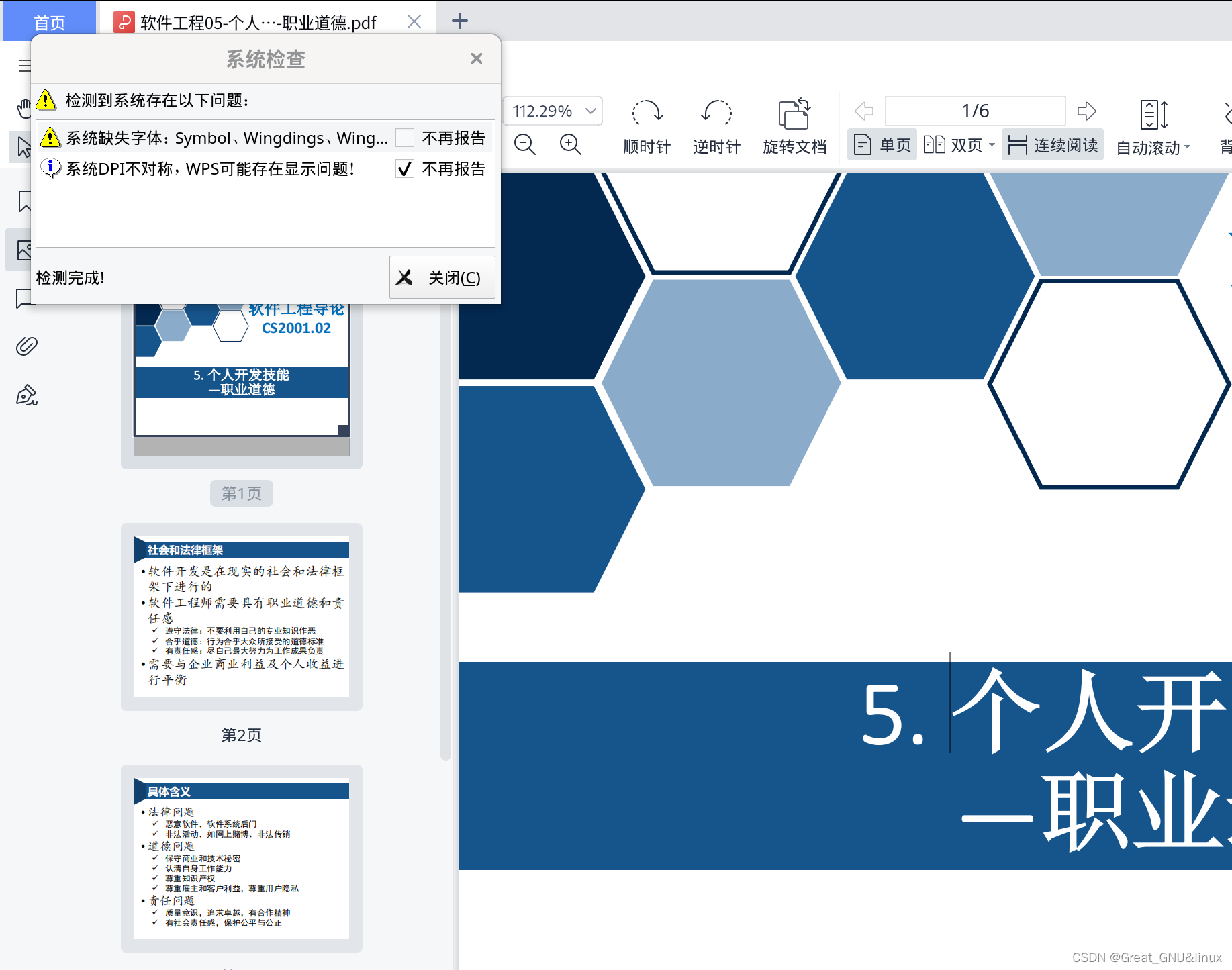
Task: Close the PDF document tab
Action: click(414, 21)
